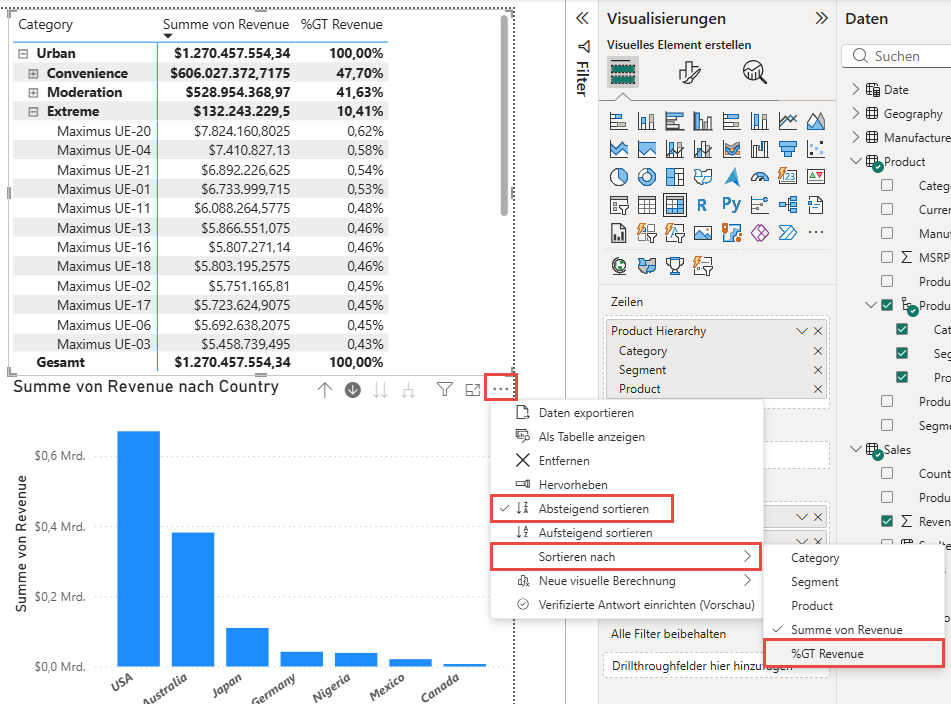
Task: Open focus mode for the bar chart
Action: point(472,390)
